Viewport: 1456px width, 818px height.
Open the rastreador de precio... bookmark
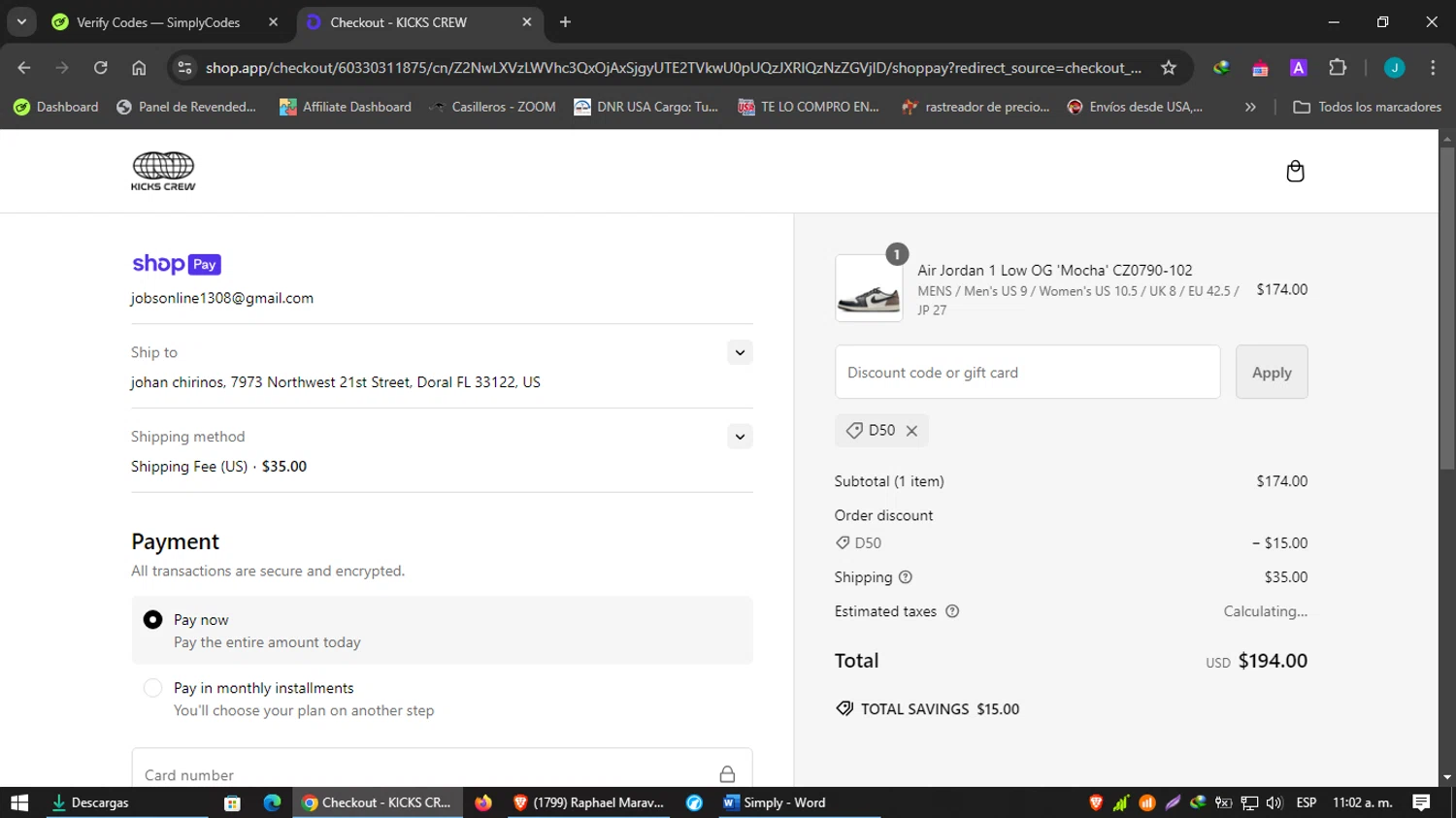coord(976,107)
